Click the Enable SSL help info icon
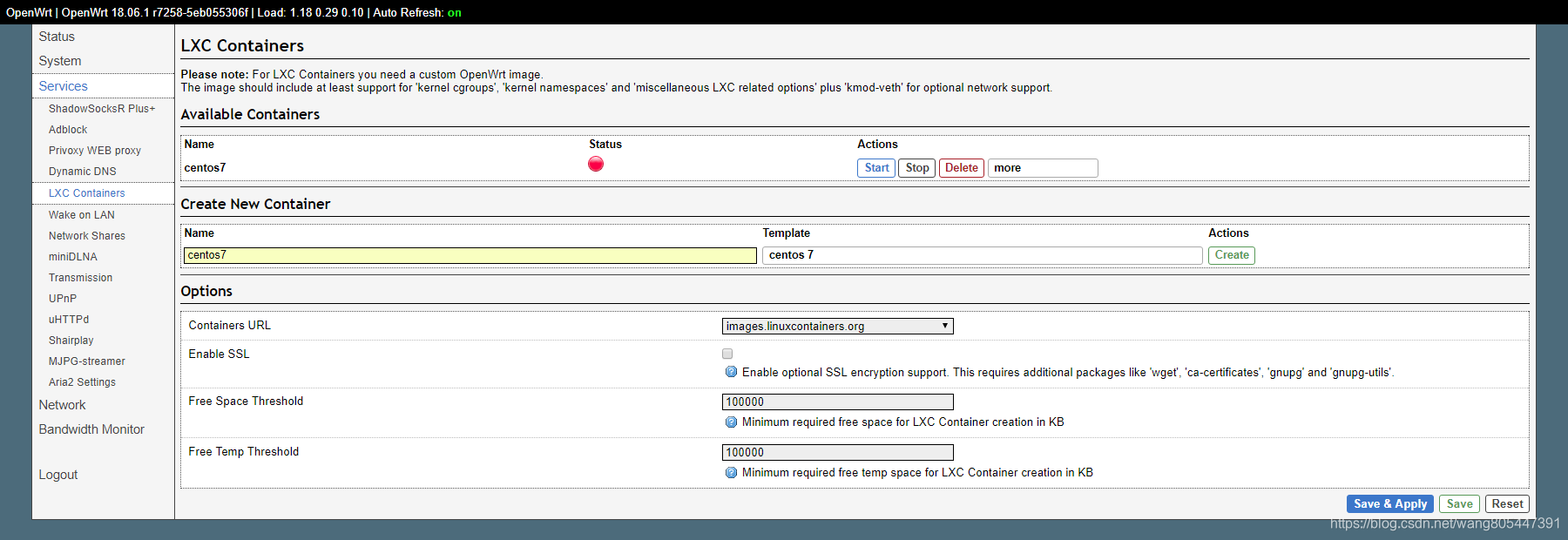The width and height of the screenshot is (1568, 540). pos(732,372)
